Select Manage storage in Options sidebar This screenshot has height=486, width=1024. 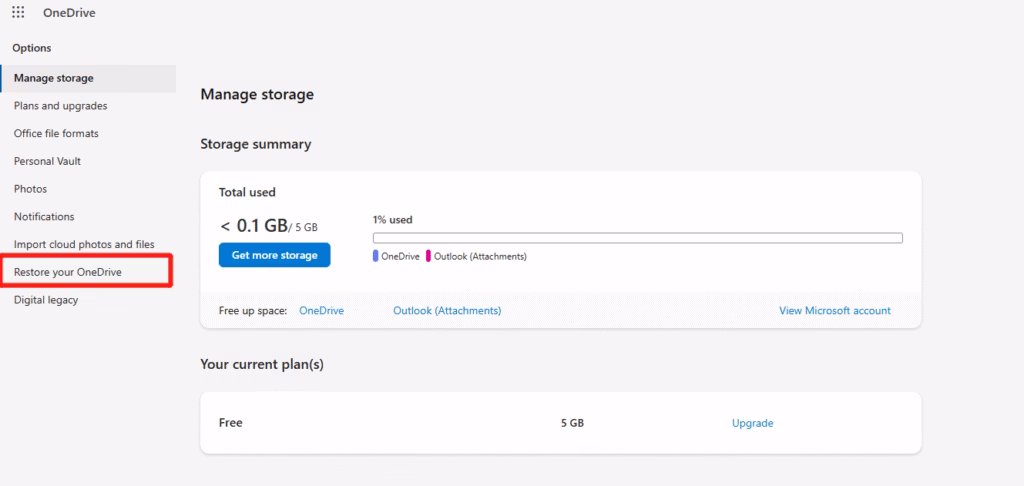[x=54, y=78]
